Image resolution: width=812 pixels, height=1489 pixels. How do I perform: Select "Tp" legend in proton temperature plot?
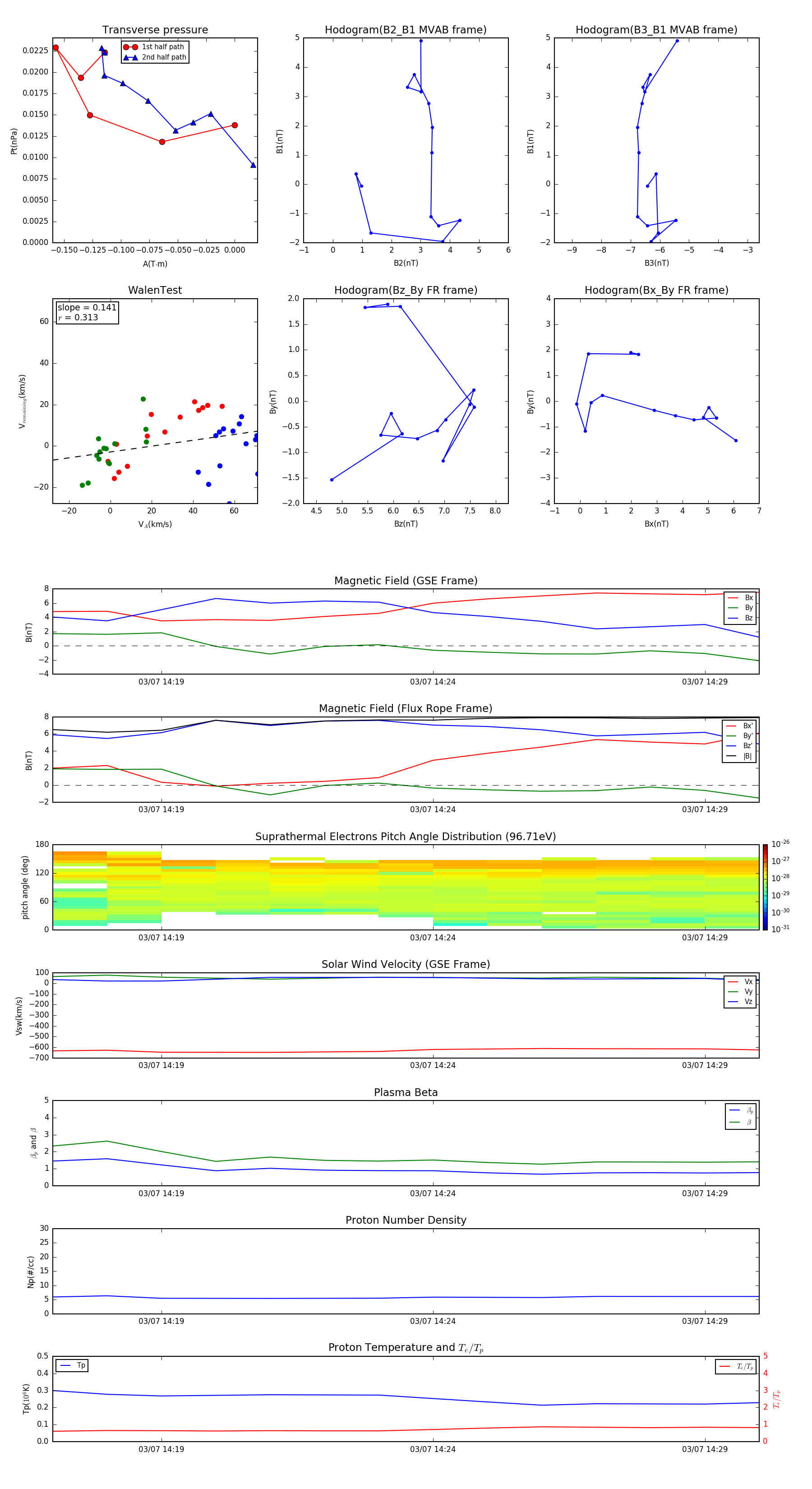(x=72, y=1365)
